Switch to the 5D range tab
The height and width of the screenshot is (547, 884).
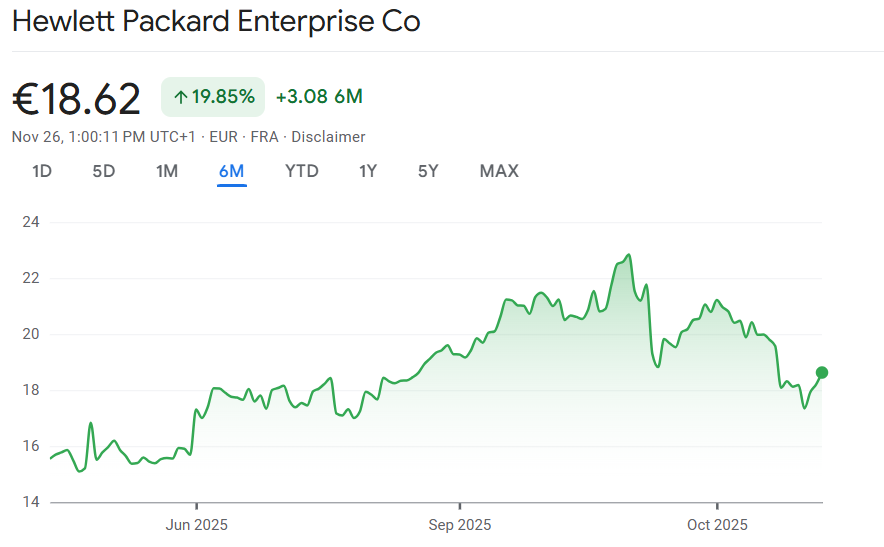click(x=104, y=171)
